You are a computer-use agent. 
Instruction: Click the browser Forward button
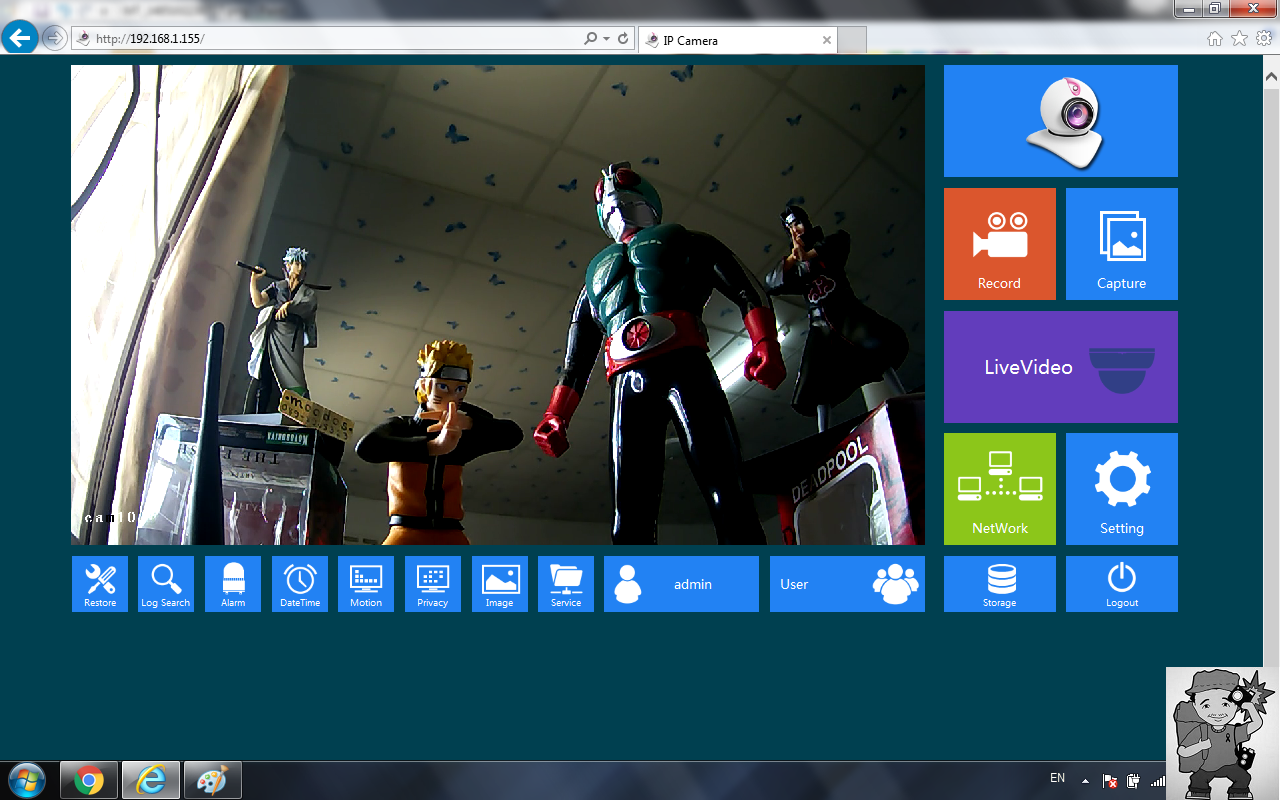point(54,39)
